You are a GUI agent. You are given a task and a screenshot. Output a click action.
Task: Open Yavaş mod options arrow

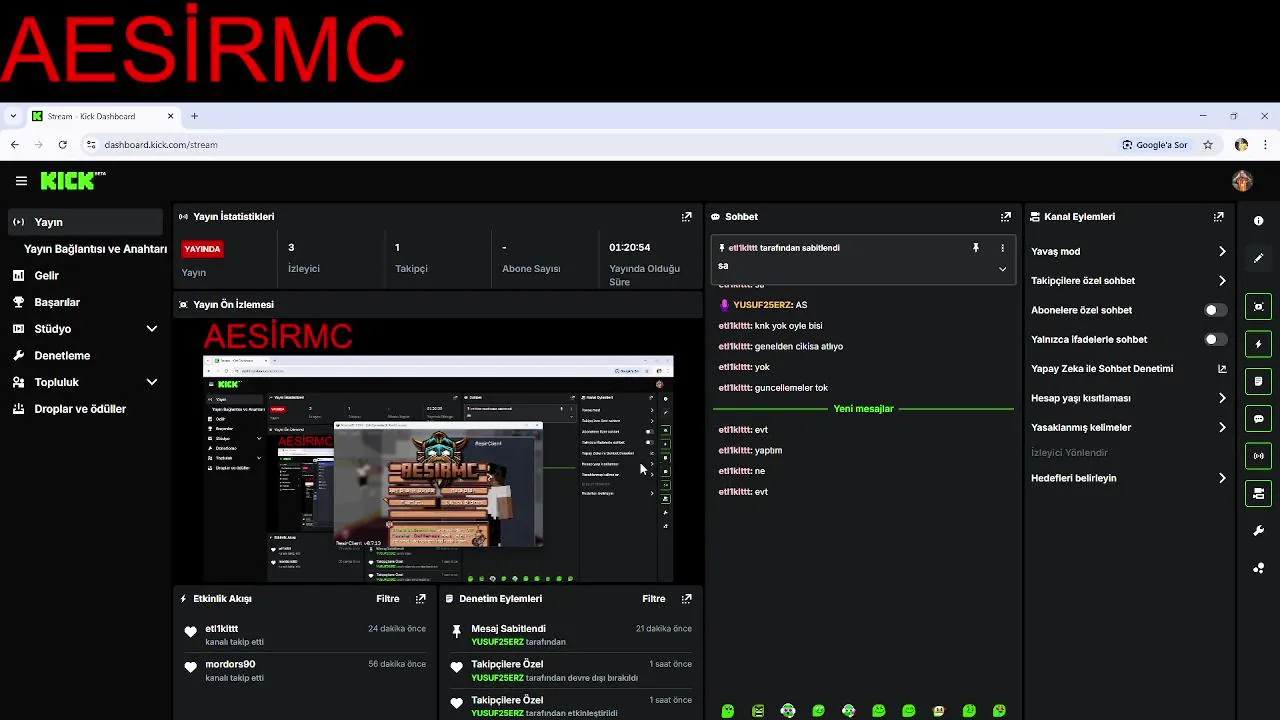(x=1222, y=252)
